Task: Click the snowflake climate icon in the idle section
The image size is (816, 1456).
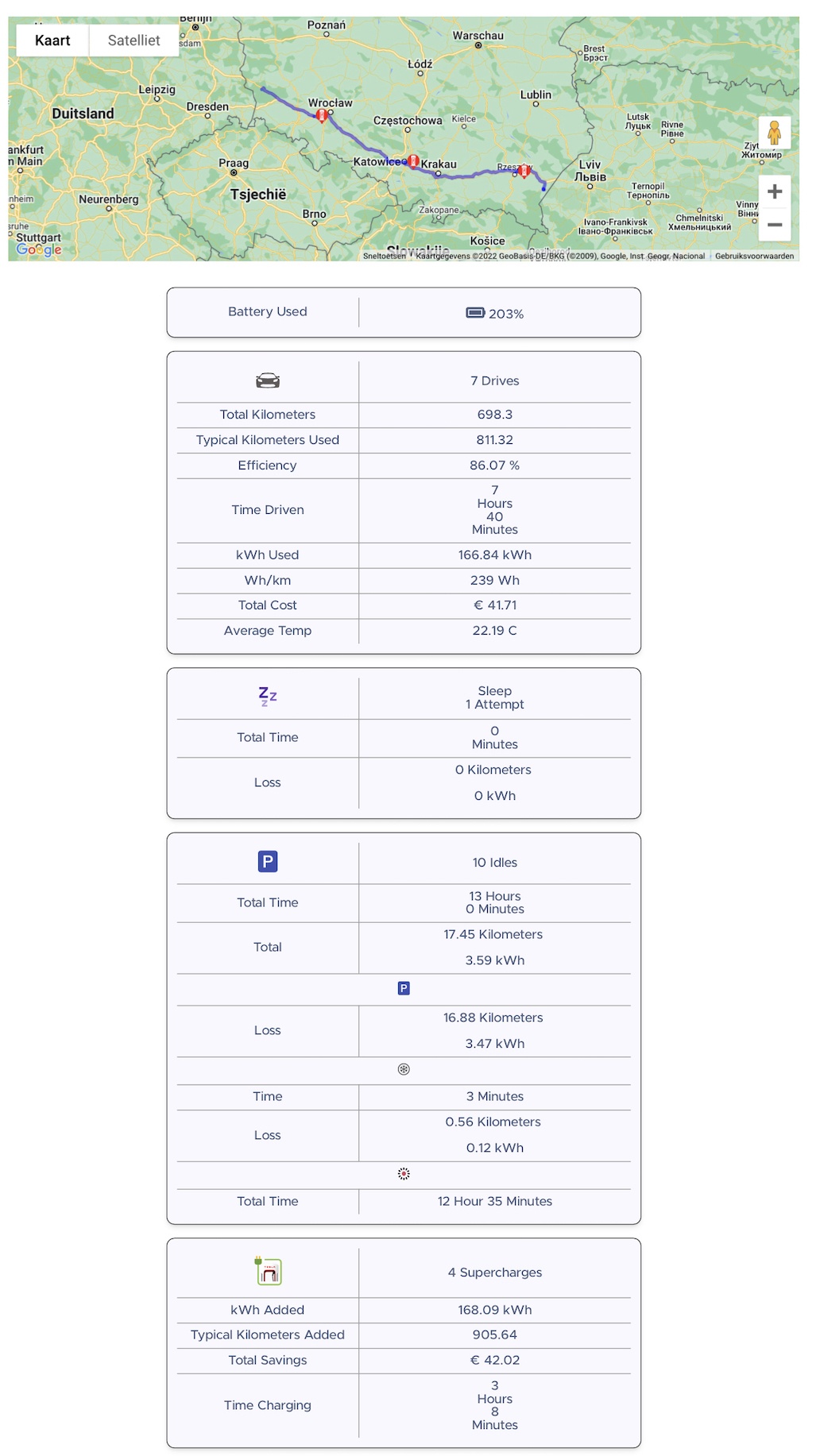Action: pos(404,1070)
